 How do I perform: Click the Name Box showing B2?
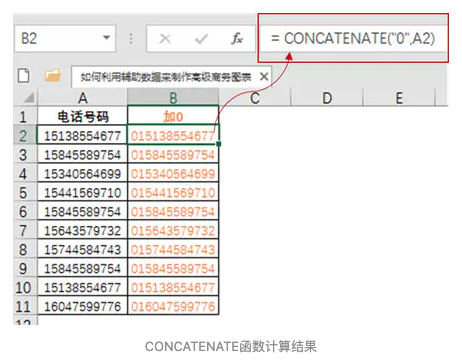tap(65, 39)
